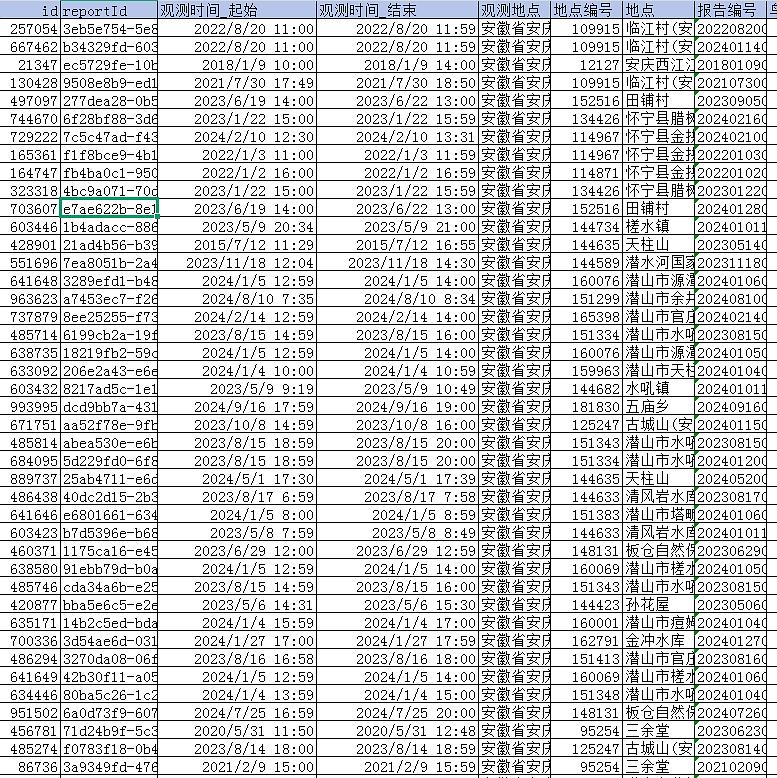This screenshot has height=778, width=777.
Task: Select location number 114871
Action: point(586,173)
